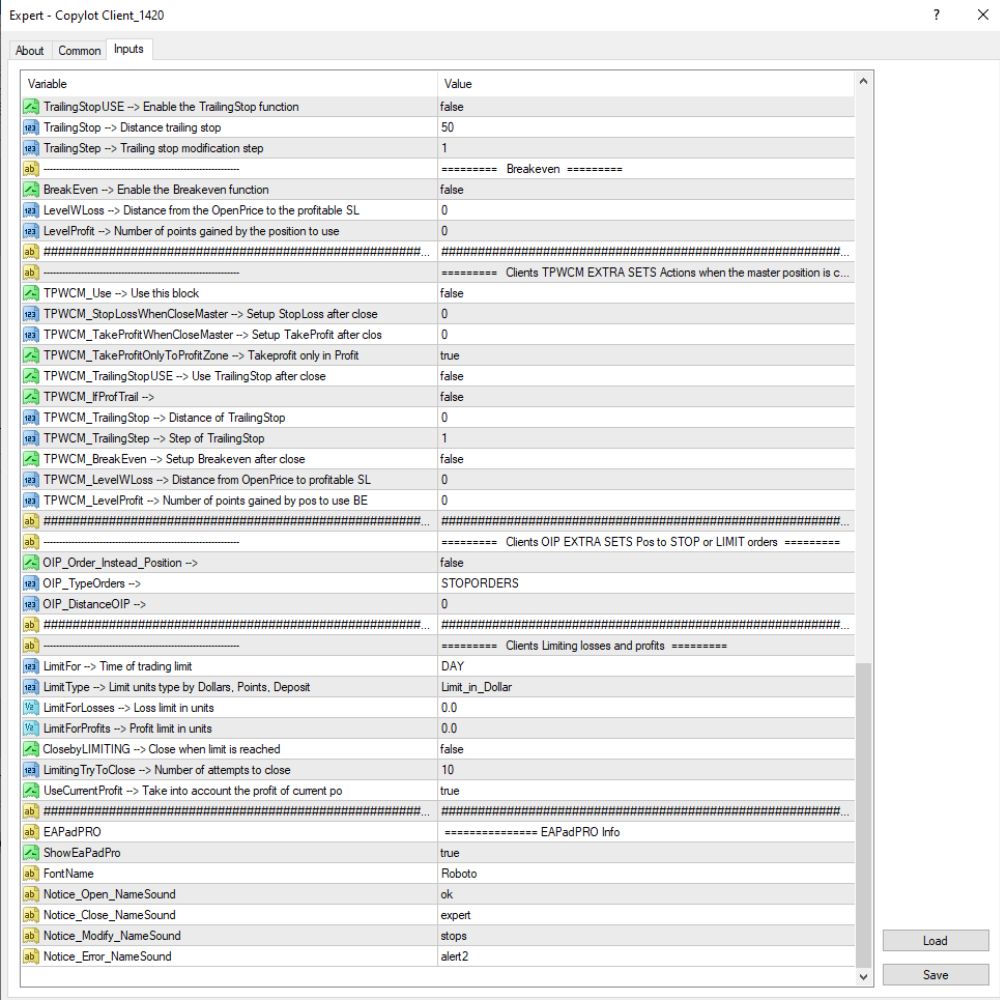Click the integer icon beside OIP_DistanceOIP
1000x1000 pixels.
pos(31,604)
